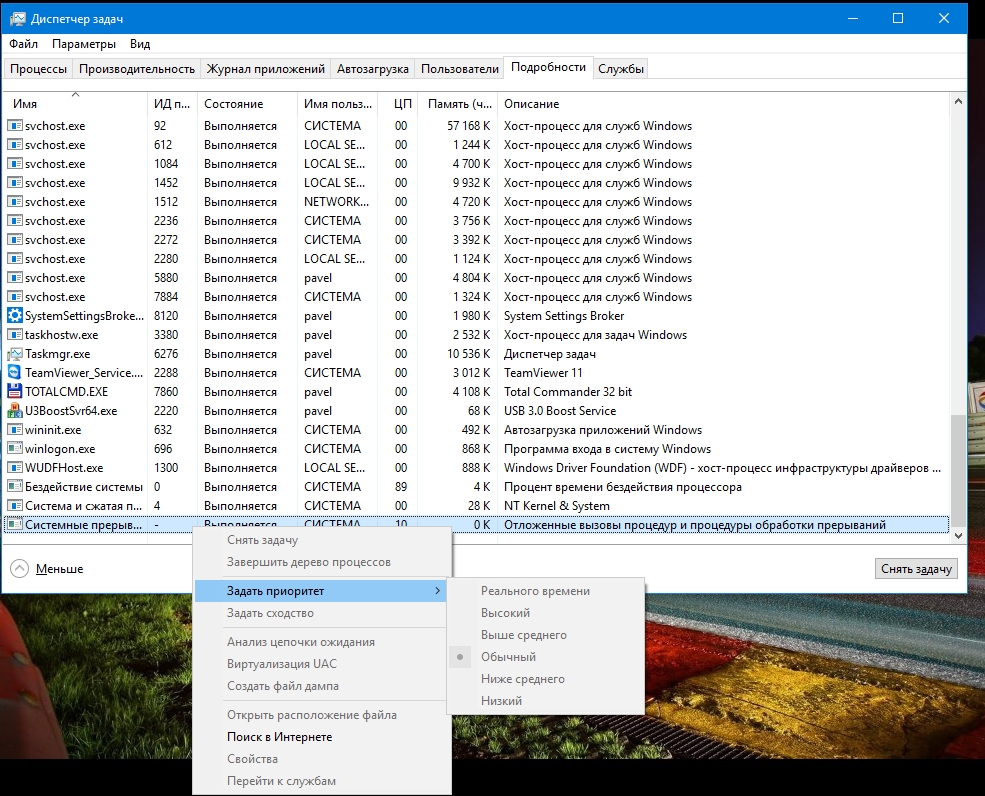Select the Обычный priority radio option
The width and height of the screenshot is (985, 796).
tap(508, 657)
